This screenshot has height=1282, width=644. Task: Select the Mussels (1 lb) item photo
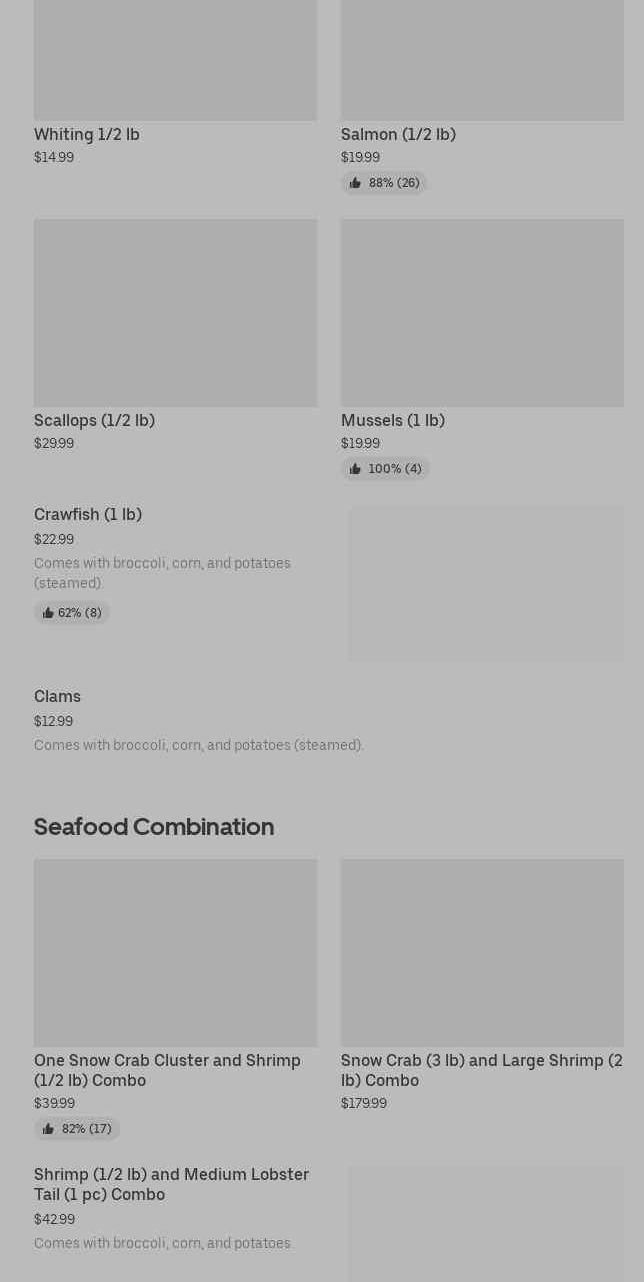(x=482, y=313)
